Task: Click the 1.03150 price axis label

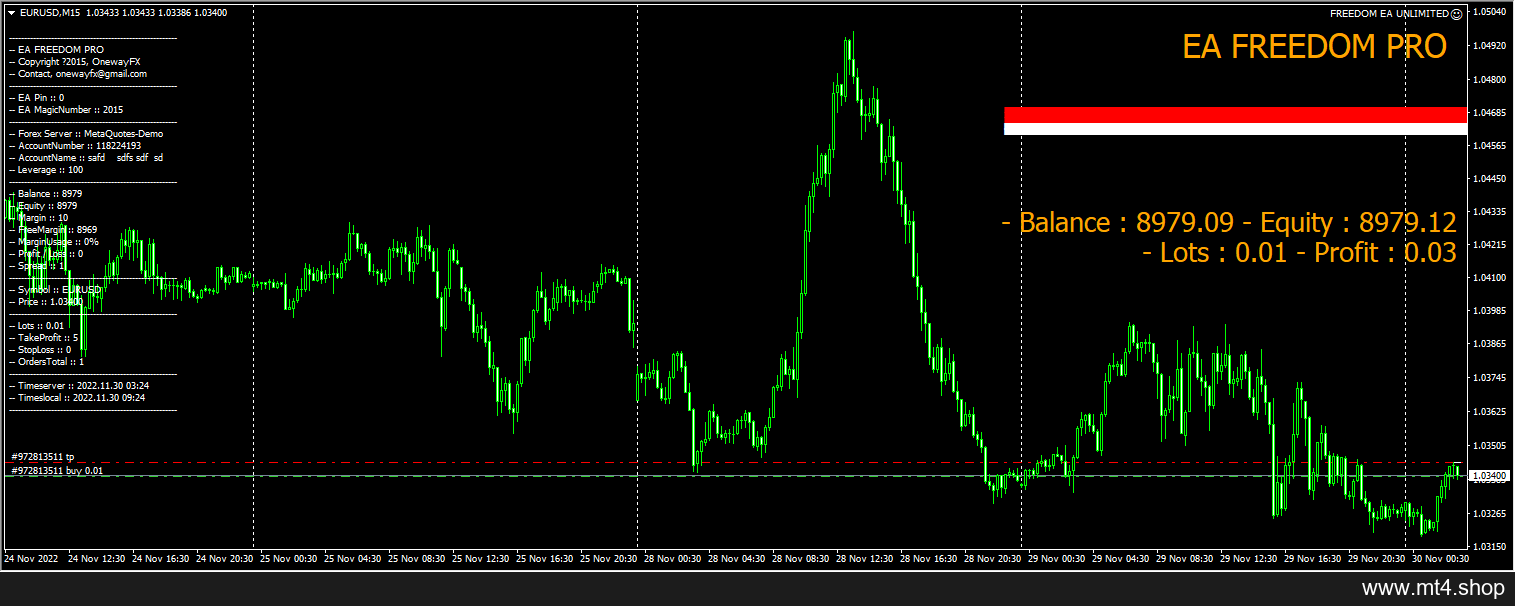Action: point(1490,547)
